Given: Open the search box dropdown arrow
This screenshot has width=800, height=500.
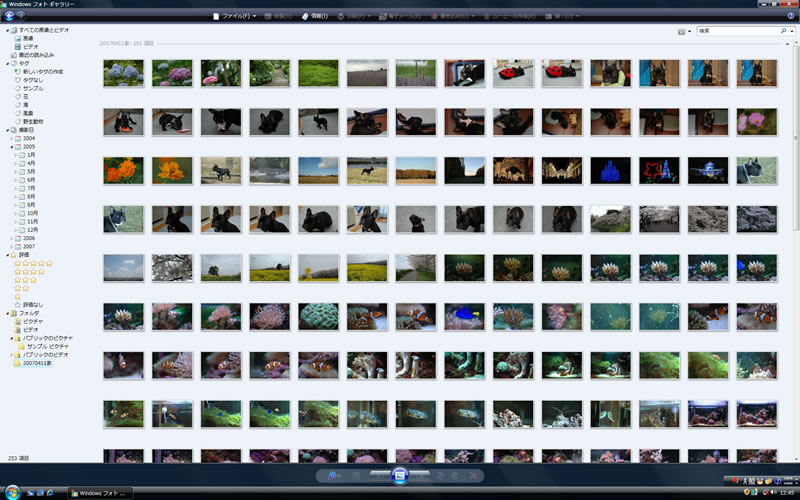Looking at the screenshot, I should click(792, 31).
